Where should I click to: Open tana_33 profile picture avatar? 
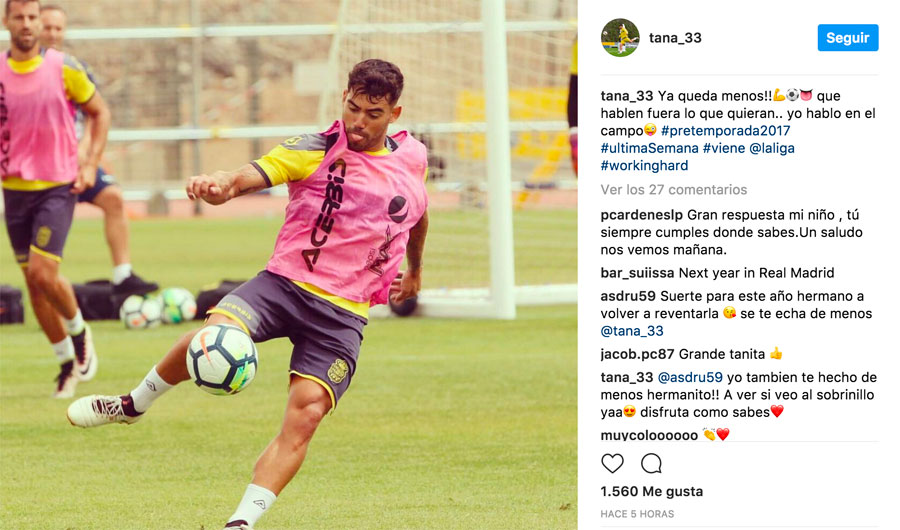tap(620, 38)
